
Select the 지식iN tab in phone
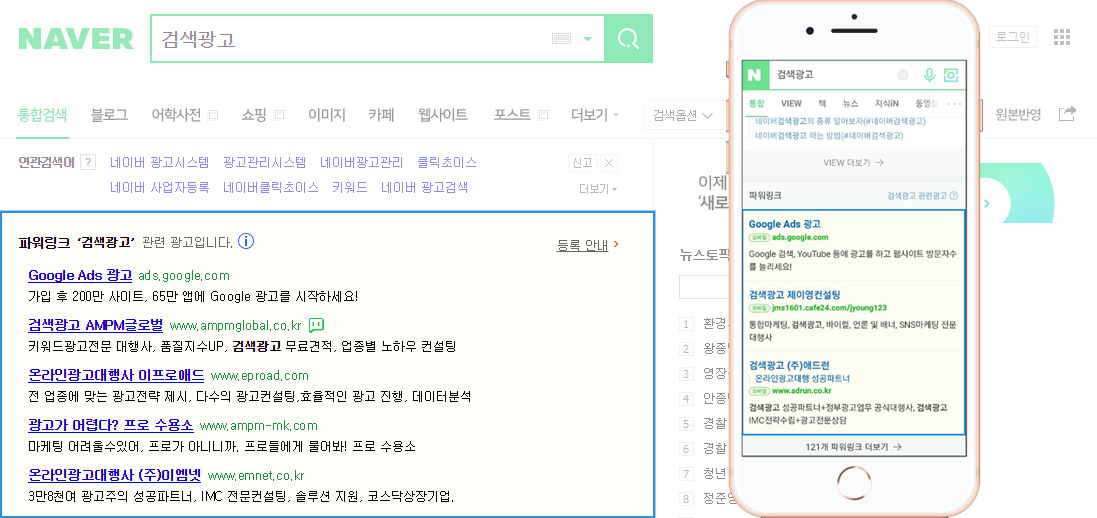click(x=887, y=104)
